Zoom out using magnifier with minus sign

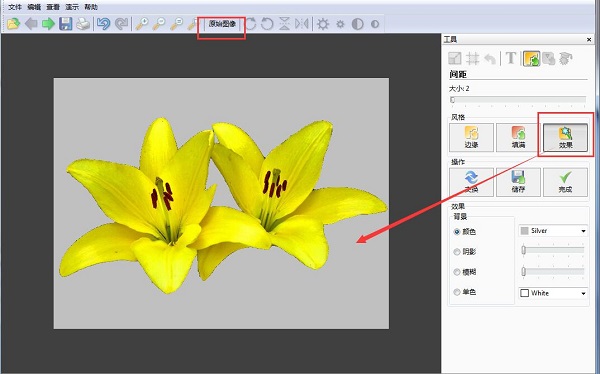pos(159,24)
